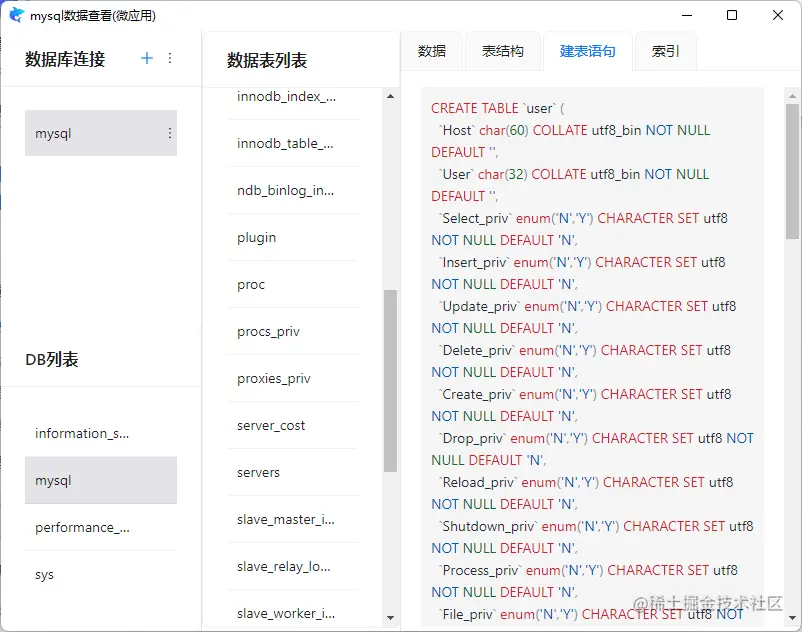Open the proc table
Viewport: 802px width, 632px height.
pos(293,285)
